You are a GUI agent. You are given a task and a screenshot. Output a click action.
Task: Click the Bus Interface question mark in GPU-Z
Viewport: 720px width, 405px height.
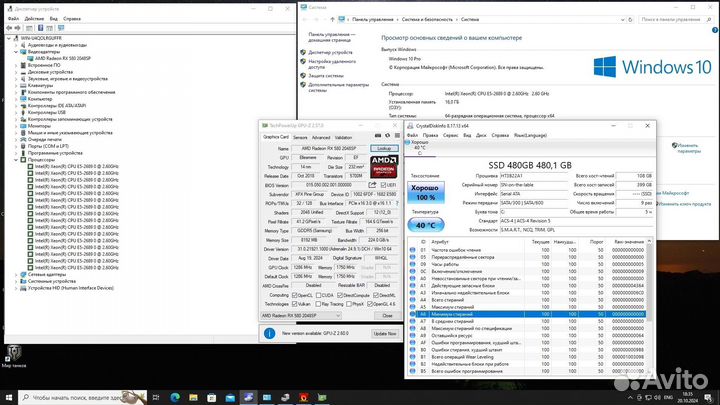pyautogui.click(x=397, y=203)
